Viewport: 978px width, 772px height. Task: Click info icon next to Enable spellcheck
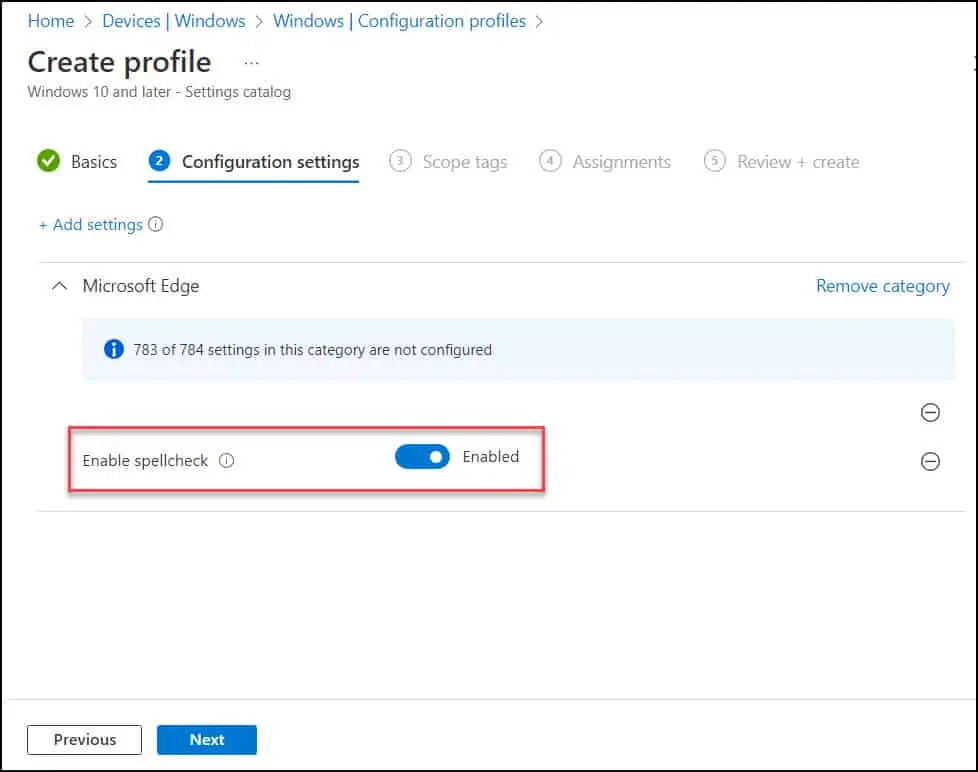tap(226, 461)
